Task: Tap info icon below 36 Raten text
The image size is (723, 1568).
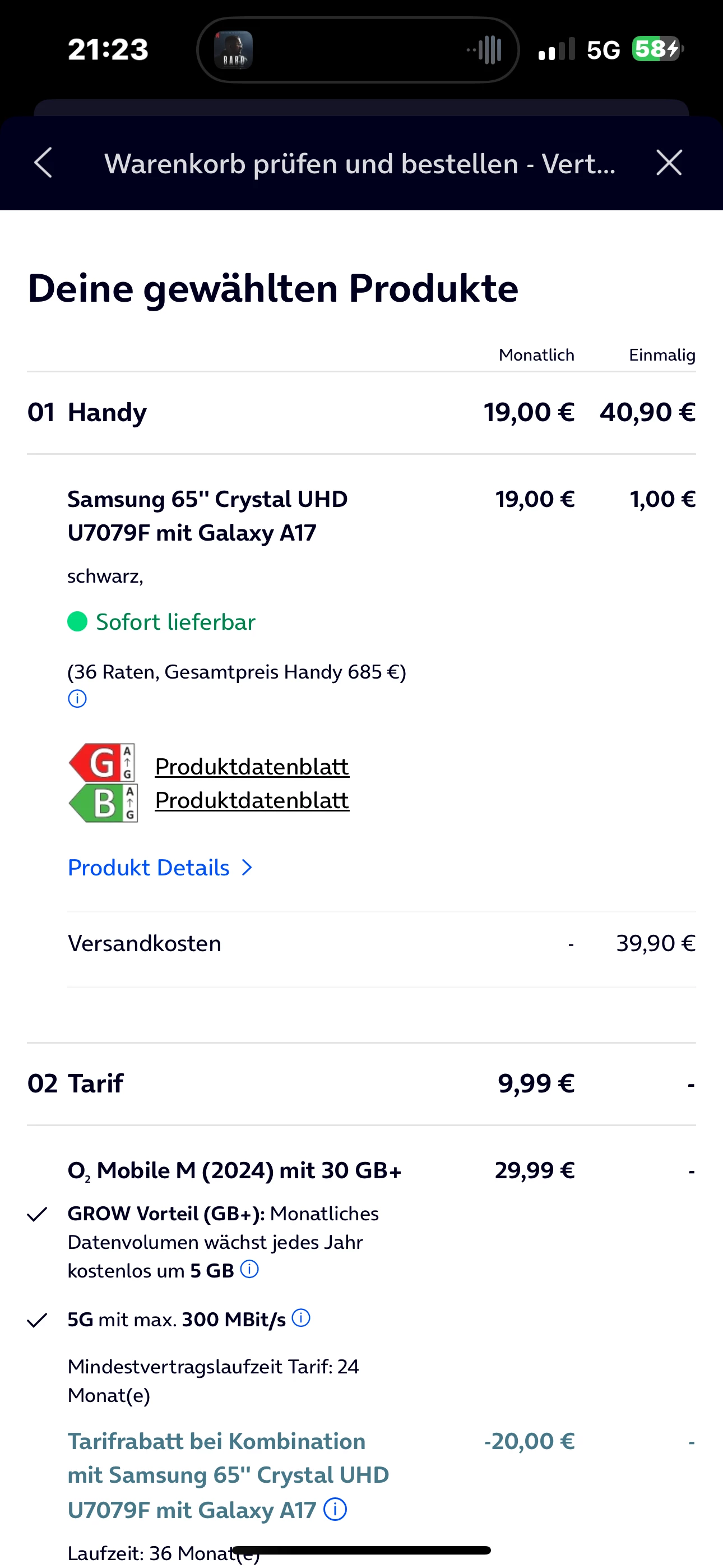Action: (x=77, y=698)
